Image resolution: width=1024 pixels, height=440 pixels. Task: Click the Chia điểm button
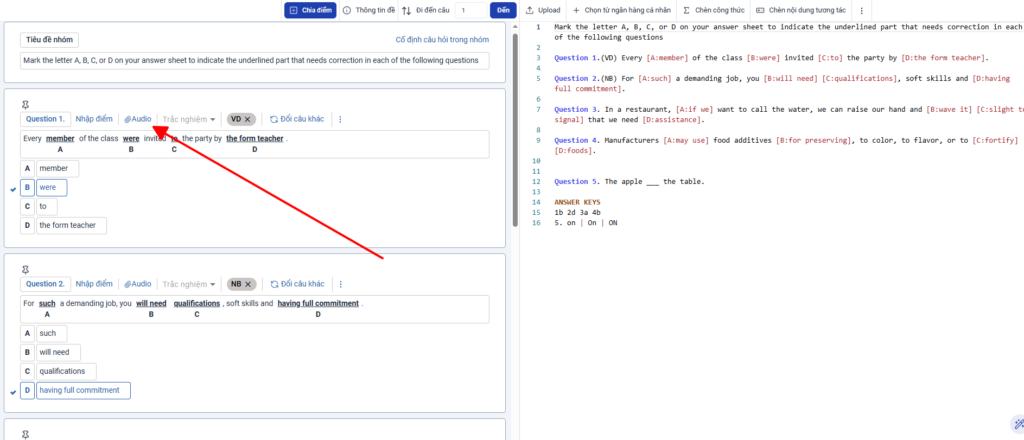click(x=310, y=10)
